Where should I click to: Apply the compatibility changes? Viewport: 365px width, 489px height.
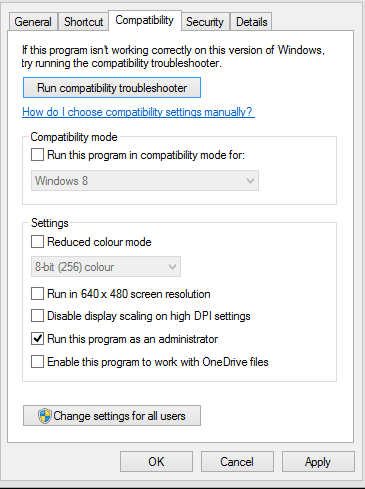[318, 462]
